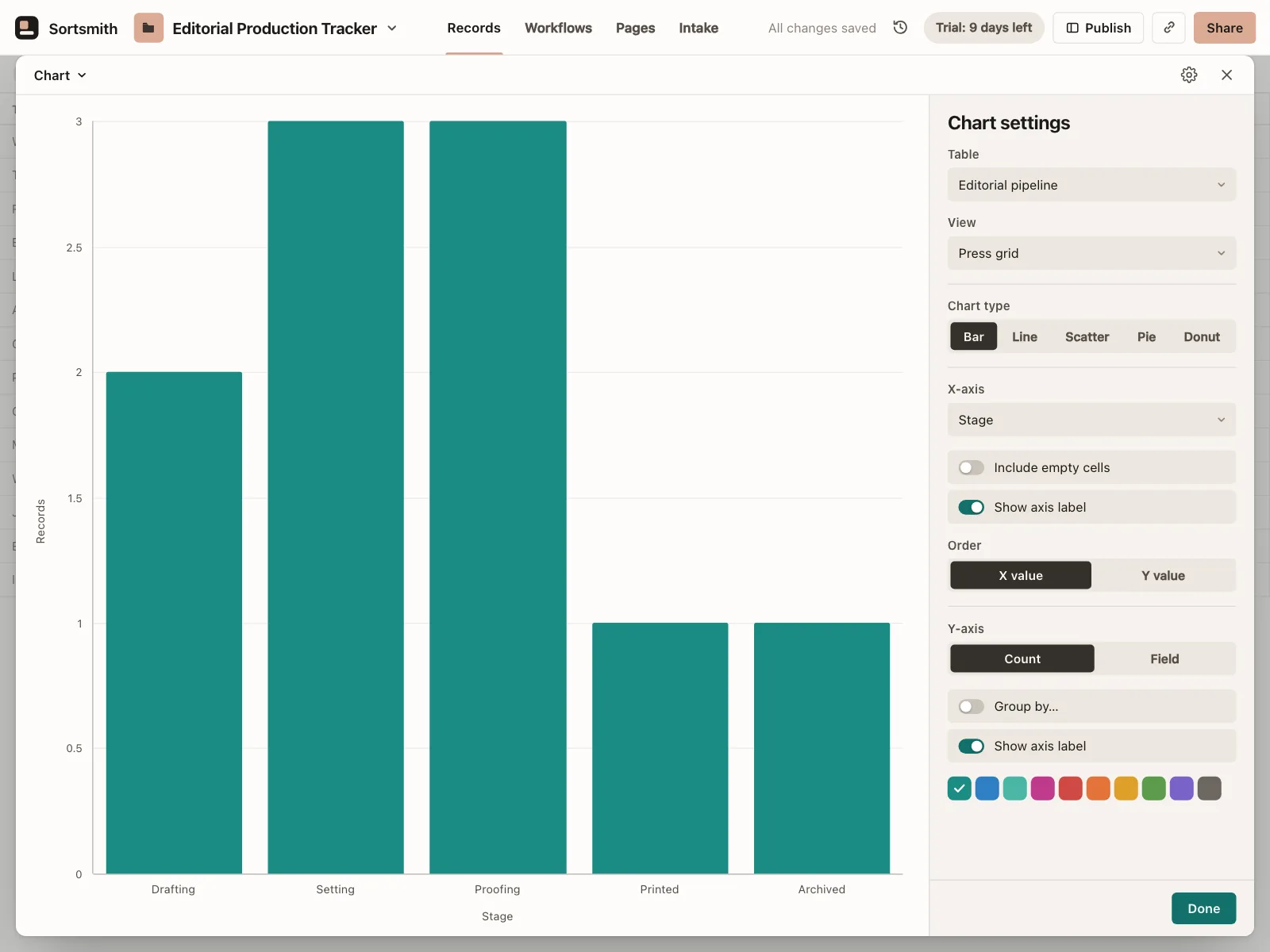Image resolution: width=1270 pixels, height=952 pixels.
Task: Choose the red color swatch
Action: [1071, 789]
